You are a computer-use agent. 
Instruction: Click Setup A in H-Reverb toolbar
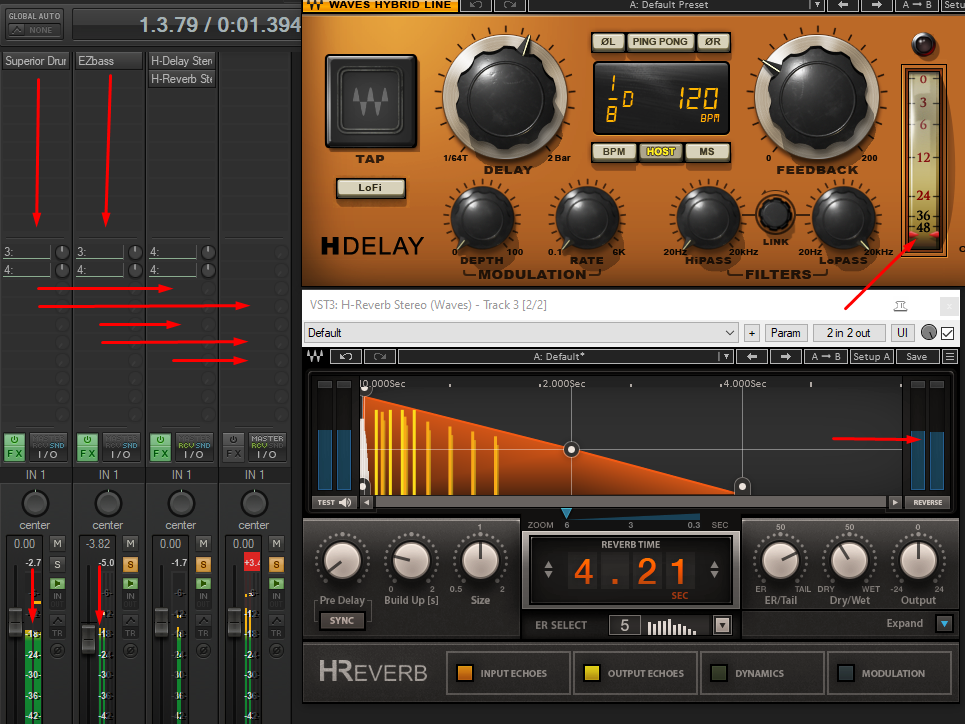pyautogui.click(x=871, y=356)
